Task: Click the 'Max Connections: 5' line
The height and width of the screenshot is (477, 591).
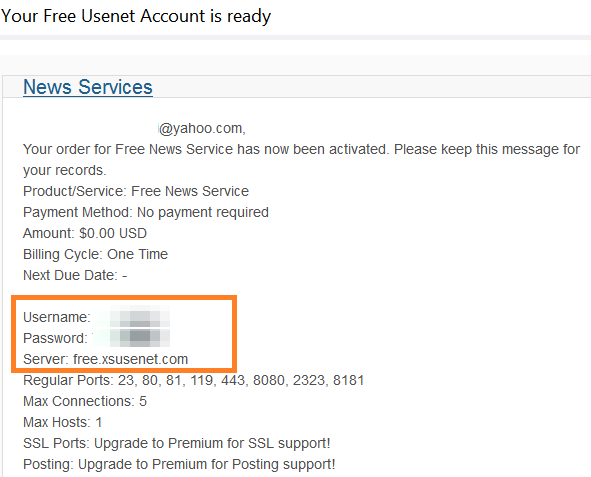Action: (x=85, y=401)
